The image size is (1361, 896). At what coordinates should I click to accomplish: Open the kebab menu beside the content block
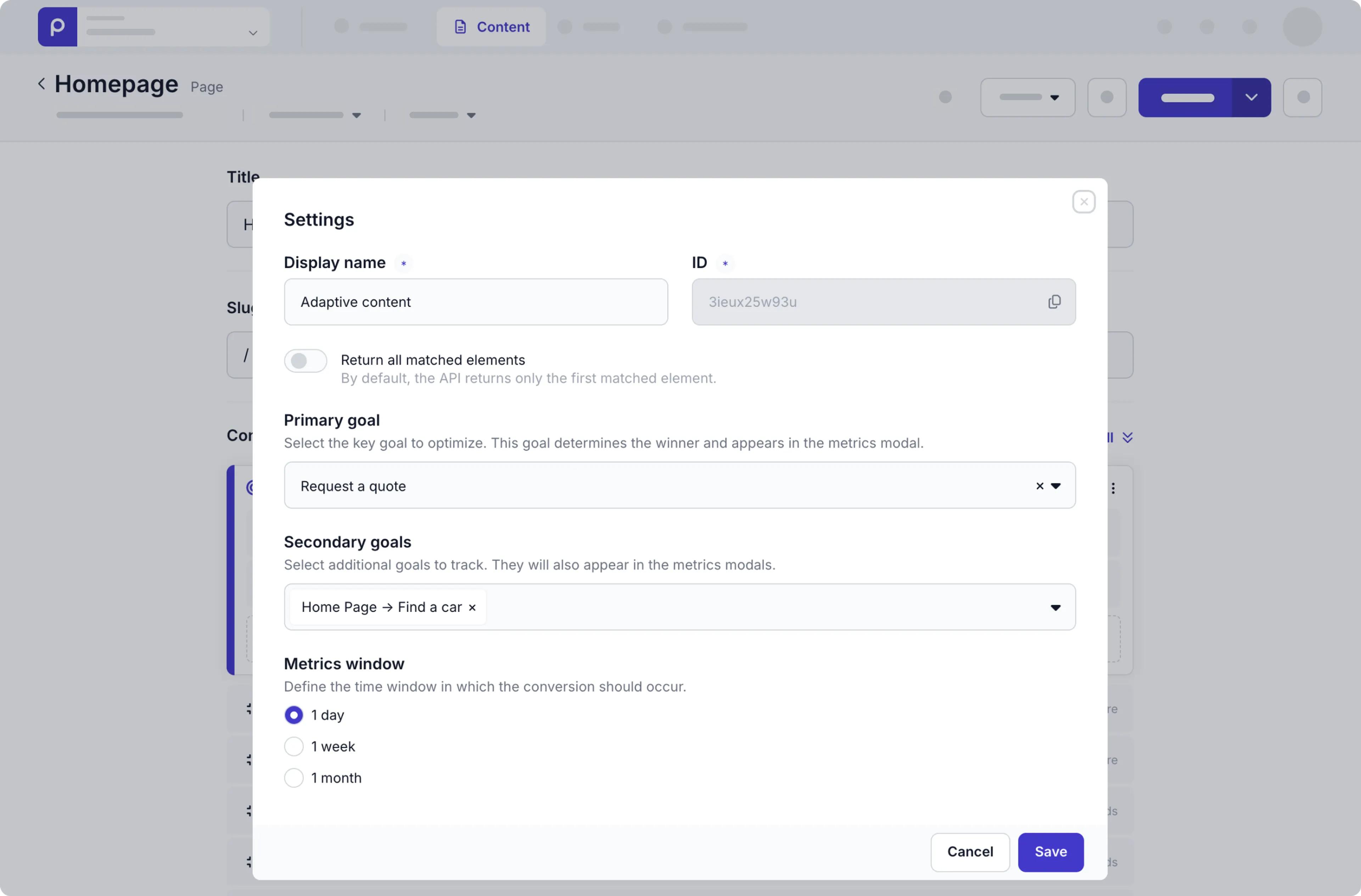(x=1113, y=488)
